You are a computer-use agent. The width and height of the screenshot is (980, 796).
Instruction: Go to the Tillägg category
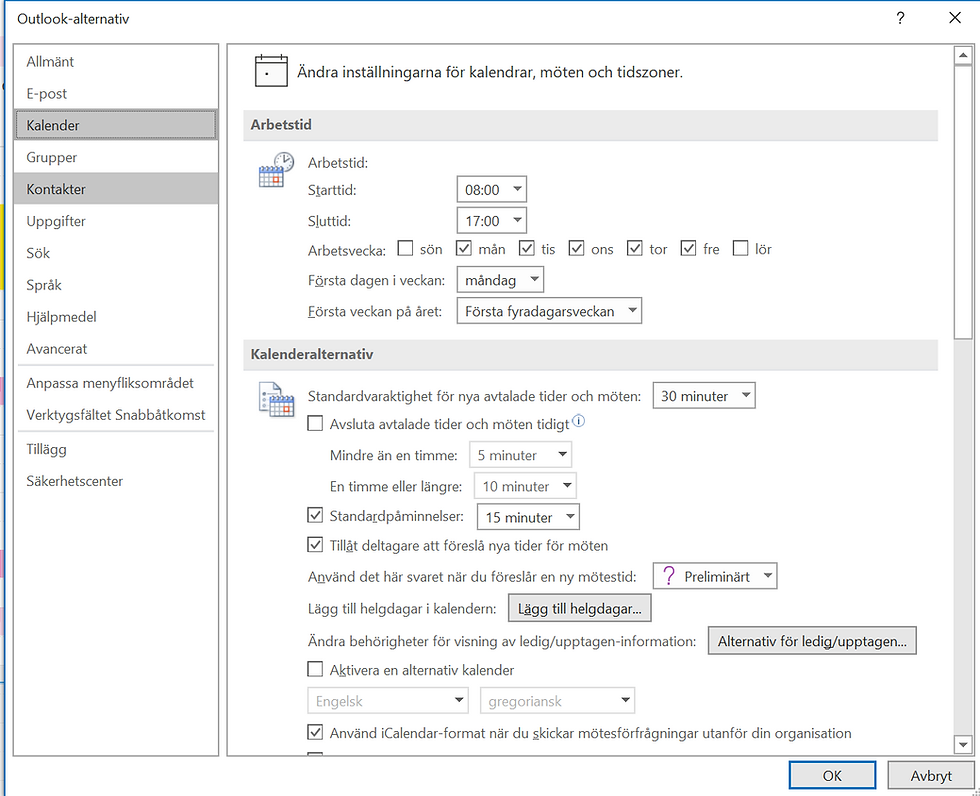click(x=116, y=449)
